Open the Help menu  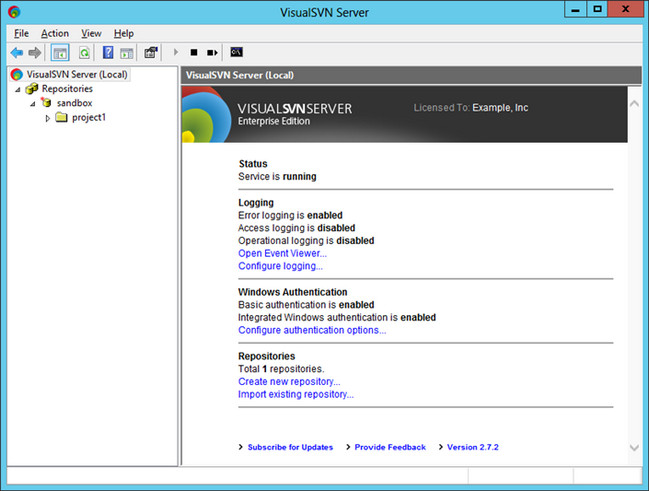pyautogui.click(x=124, y=34)
